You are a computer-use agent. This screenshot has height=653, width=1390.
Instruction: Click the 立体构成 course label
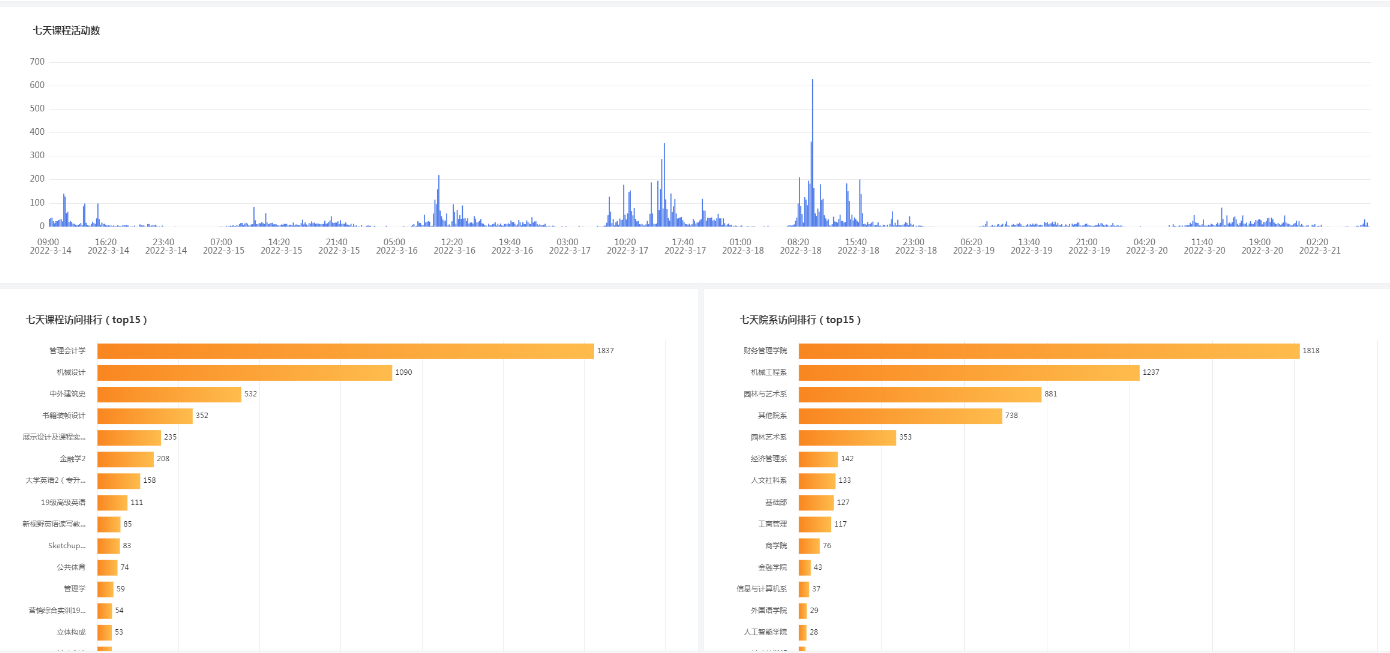71,632
